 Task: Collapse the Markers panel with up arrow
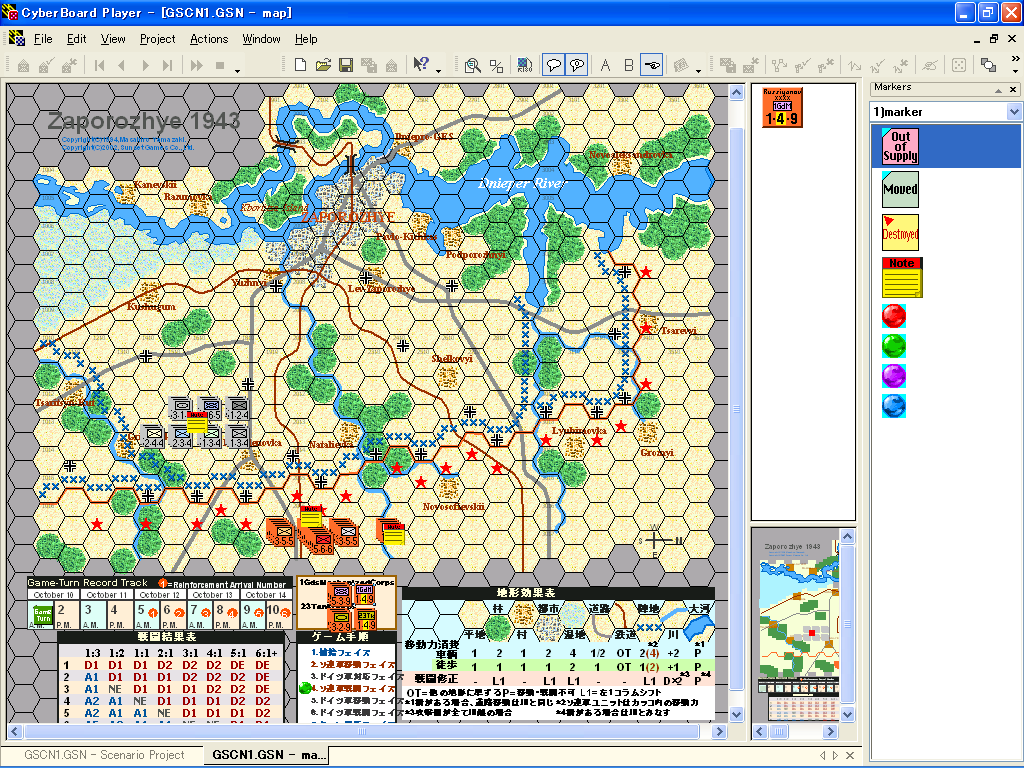[x=998, y=89]
